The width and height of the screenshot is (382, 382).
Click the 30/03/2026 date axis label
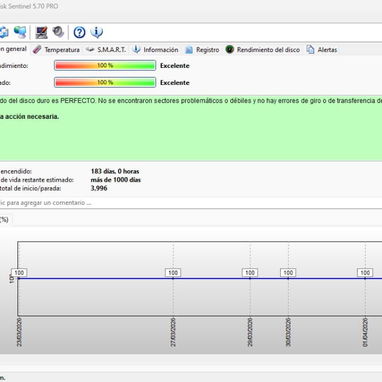point(288,332)
